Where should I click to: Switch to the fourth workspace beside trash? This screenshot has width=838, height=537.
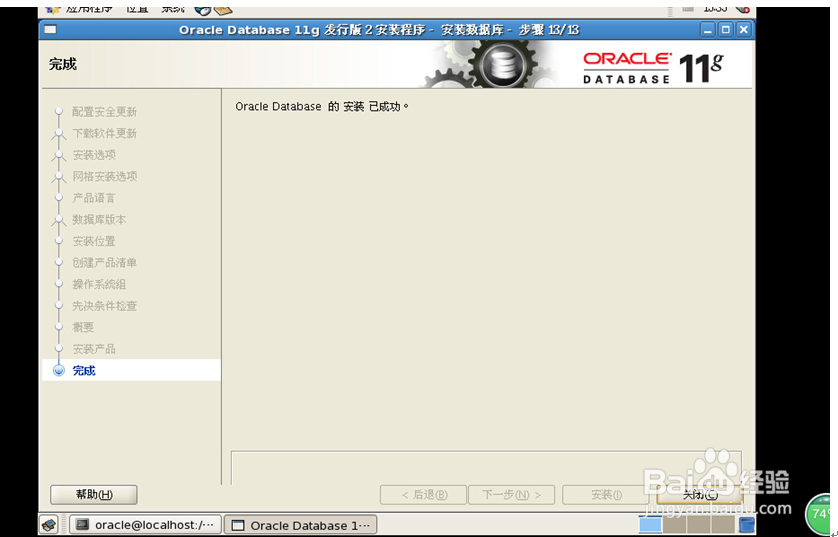(724, 525)
